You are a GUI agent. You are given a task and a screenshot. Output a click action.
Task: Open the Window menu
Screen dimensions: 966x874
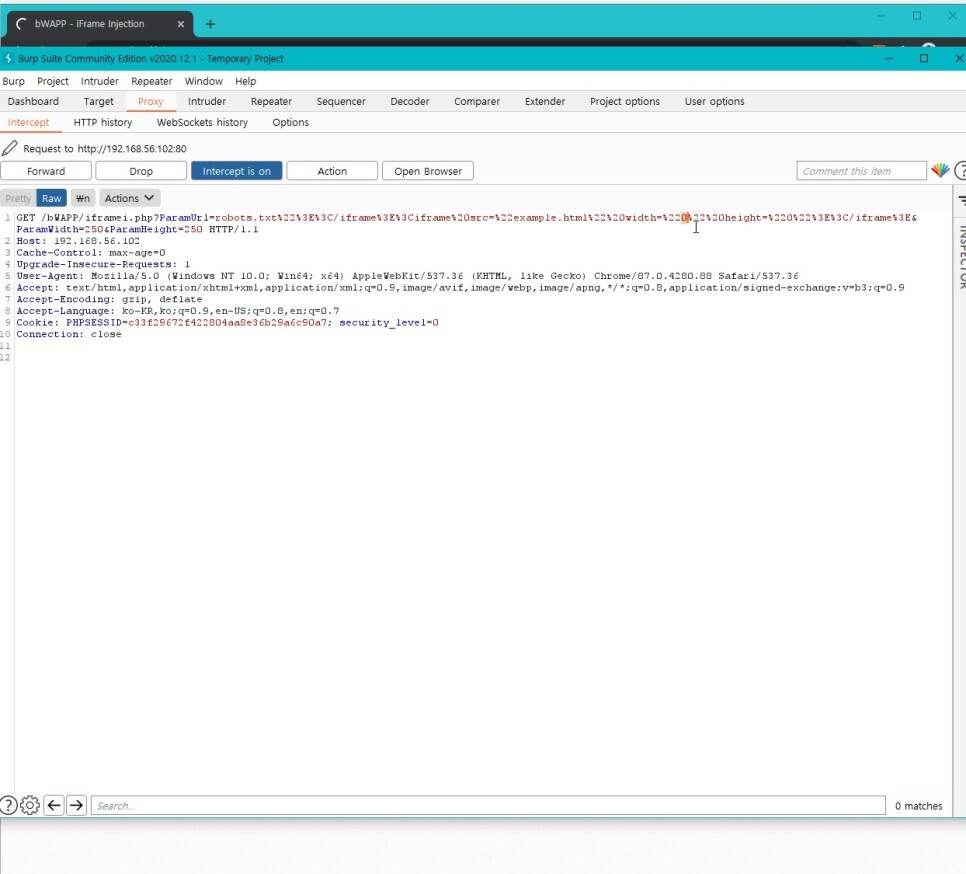204,81
